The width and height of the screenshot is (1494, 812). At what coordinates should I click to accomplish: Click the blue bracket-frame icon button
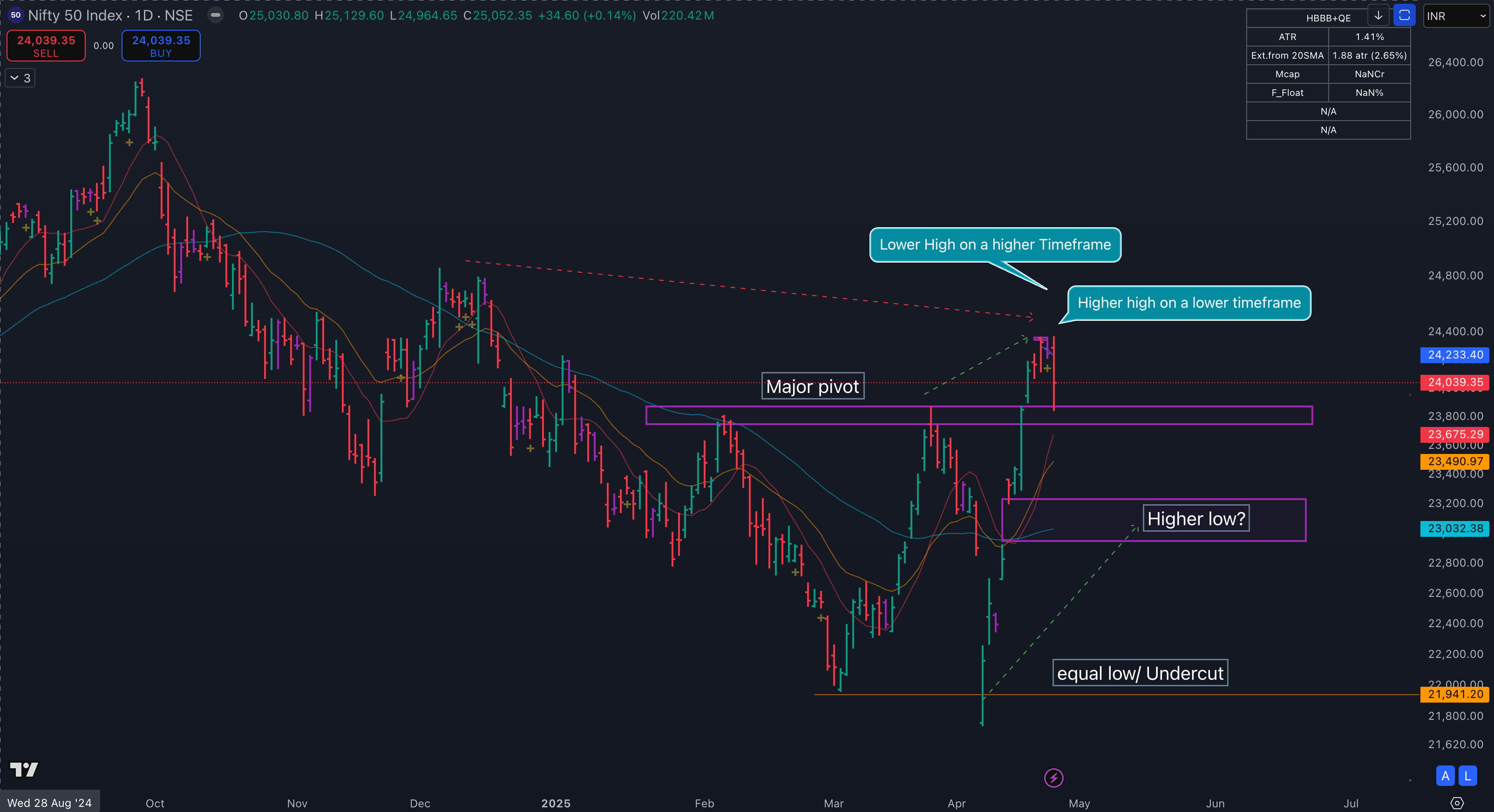[x=1404, y=16]
